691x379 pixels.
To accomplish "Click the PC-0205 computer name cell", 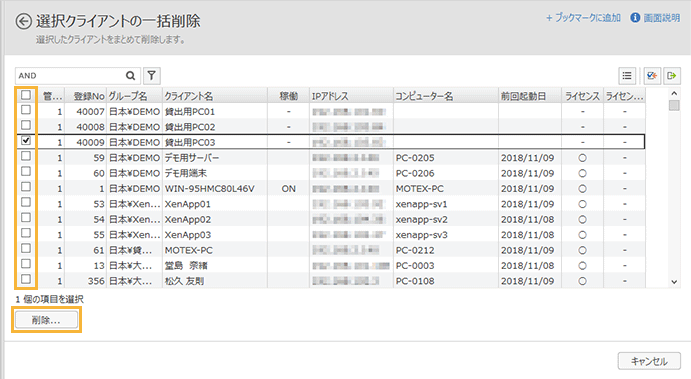I will 446,158.
